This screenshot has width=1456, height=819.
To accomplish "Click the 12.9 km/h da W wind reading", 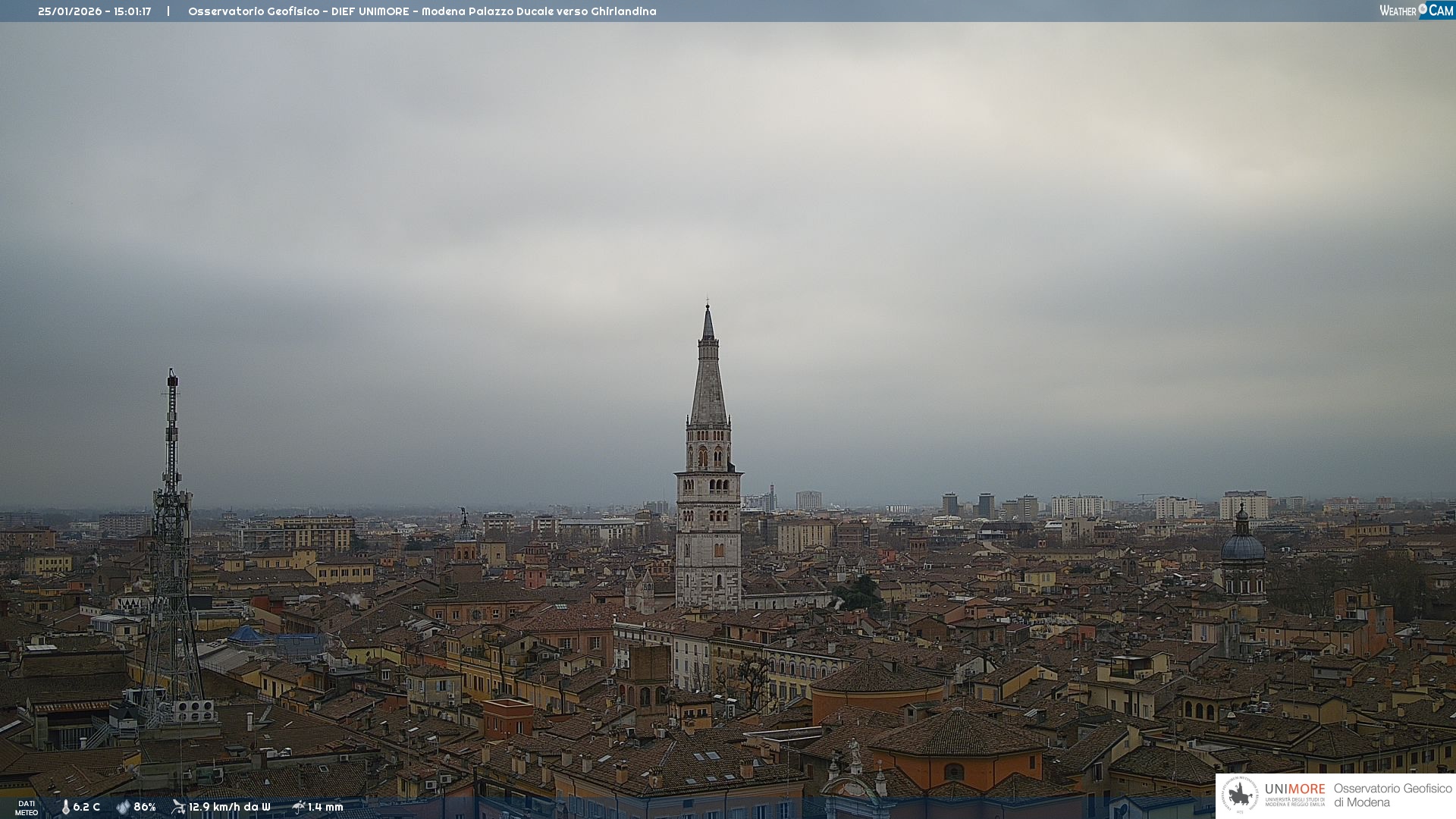I will [x=230, y=807].
